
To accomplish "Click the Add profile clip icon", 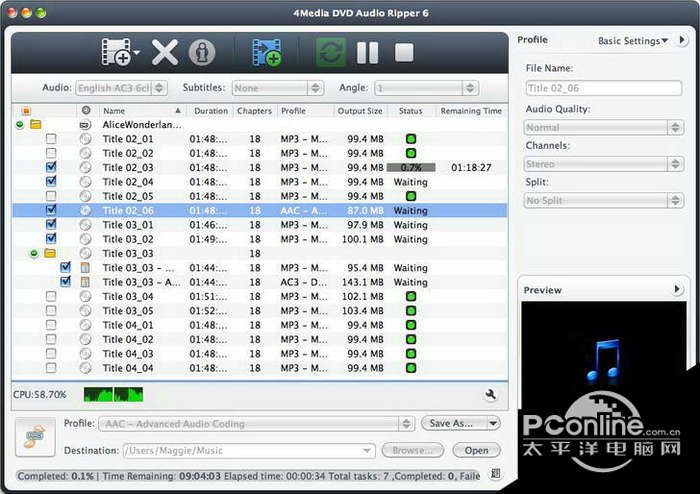I will pos(267,53).
